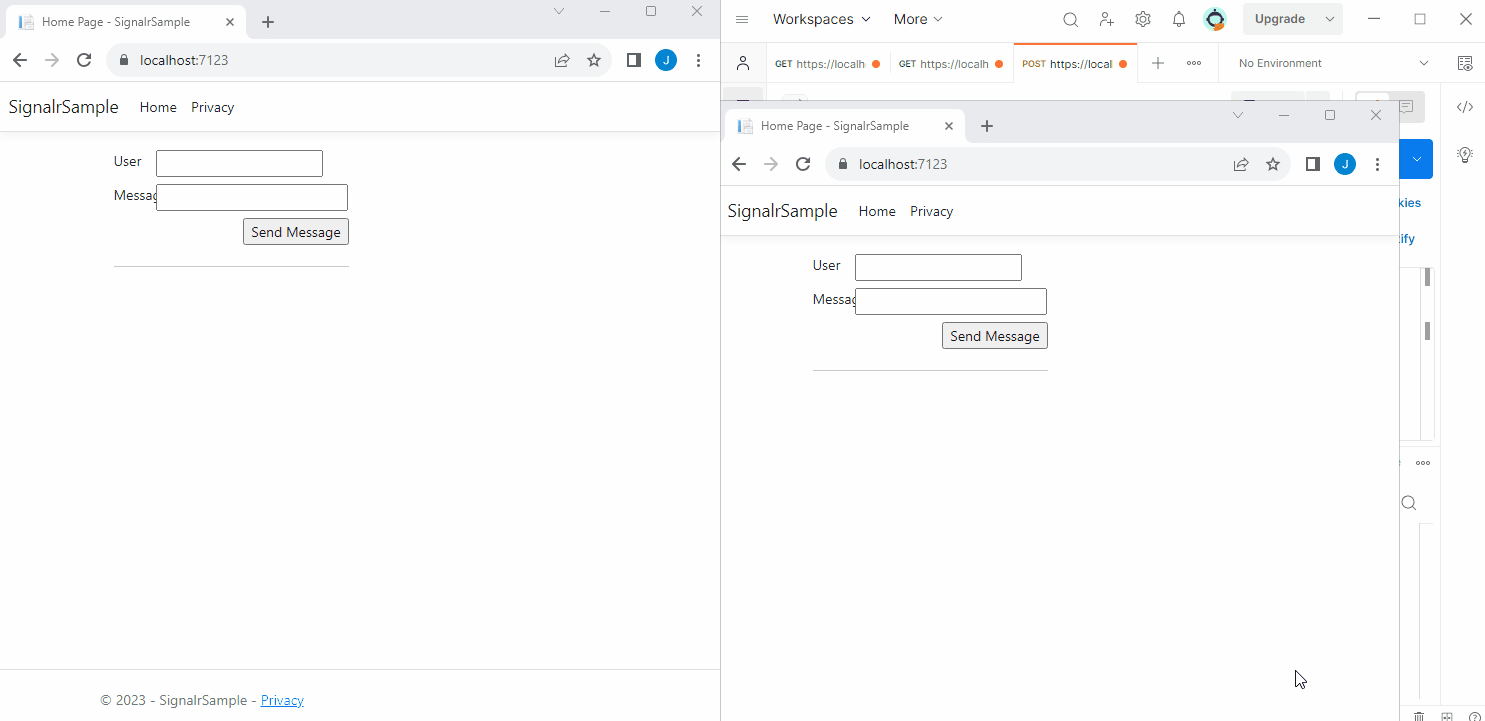Toggle the bookmark star for localhost:7123

[1272, 163]
